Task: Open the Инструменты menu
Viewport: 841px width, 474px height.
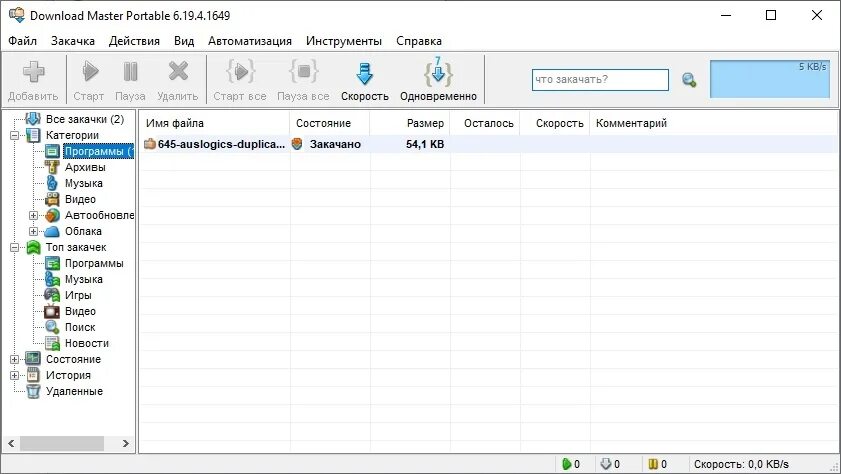Action: click(x=344, y=41)
